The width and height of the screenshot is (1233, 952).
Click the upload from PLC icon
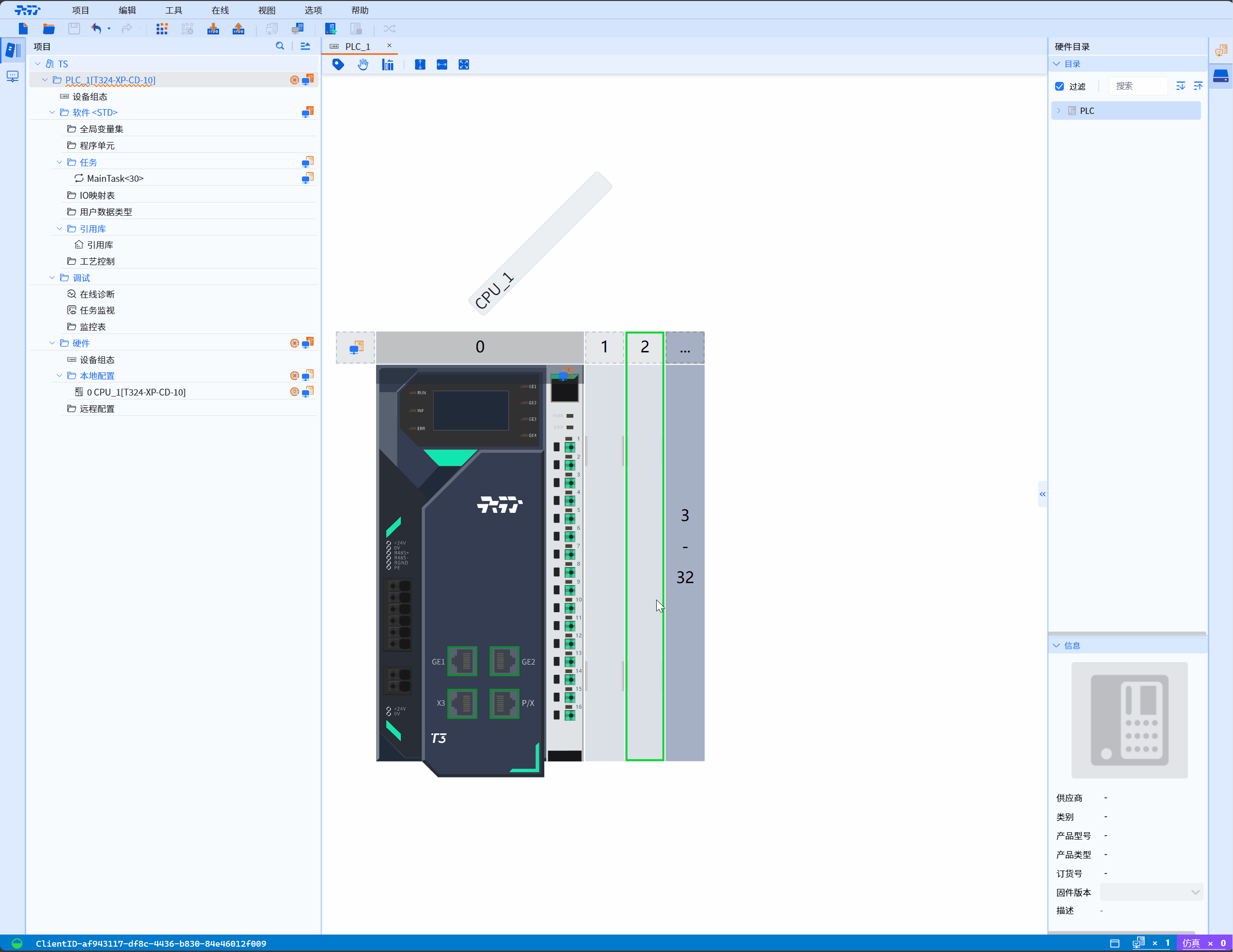pyautogui.click(x=238, y=29)
